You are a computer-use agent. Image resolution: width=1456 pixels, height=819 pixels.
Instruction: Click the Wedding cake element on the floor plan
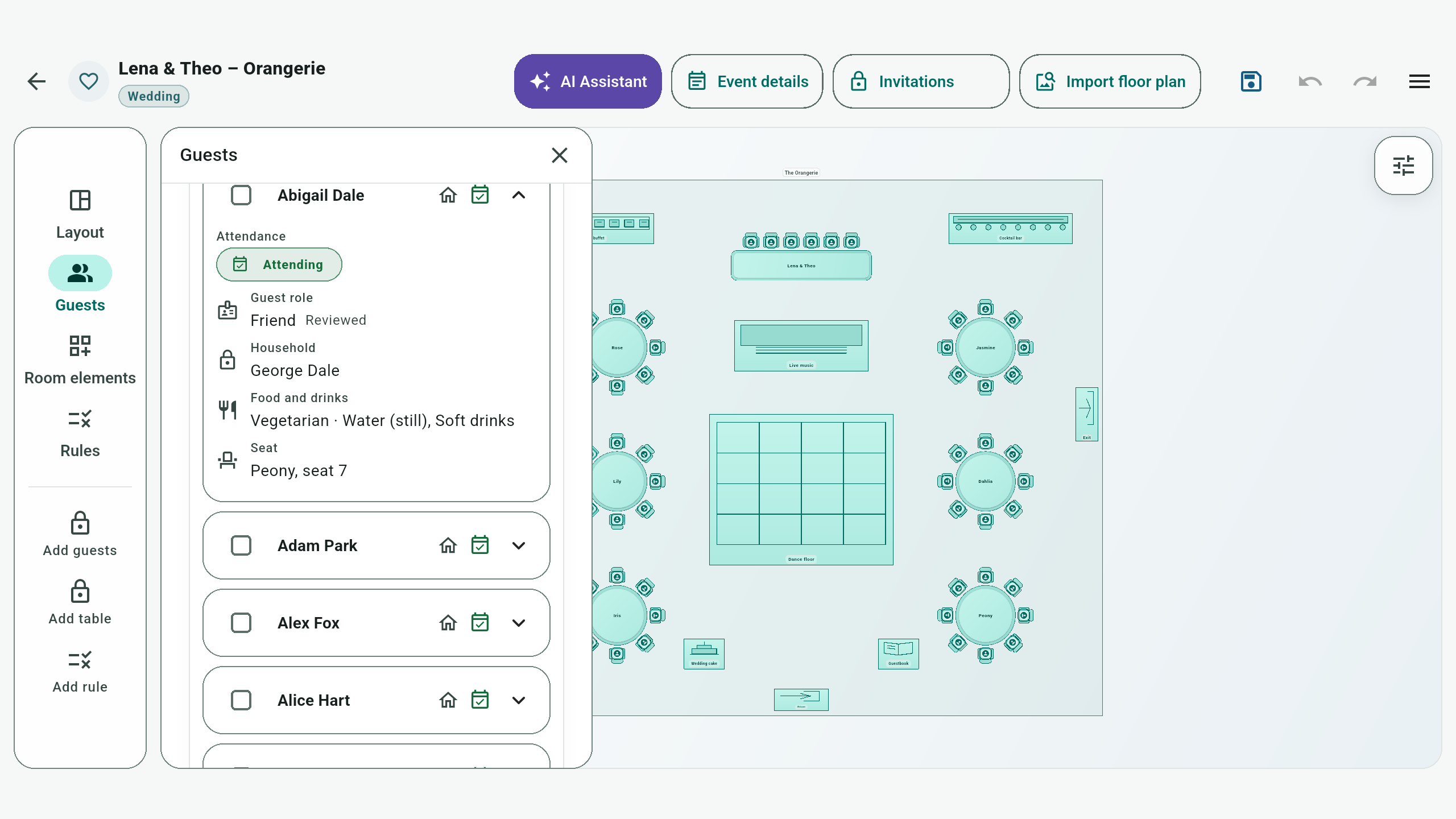click(704, 653)
